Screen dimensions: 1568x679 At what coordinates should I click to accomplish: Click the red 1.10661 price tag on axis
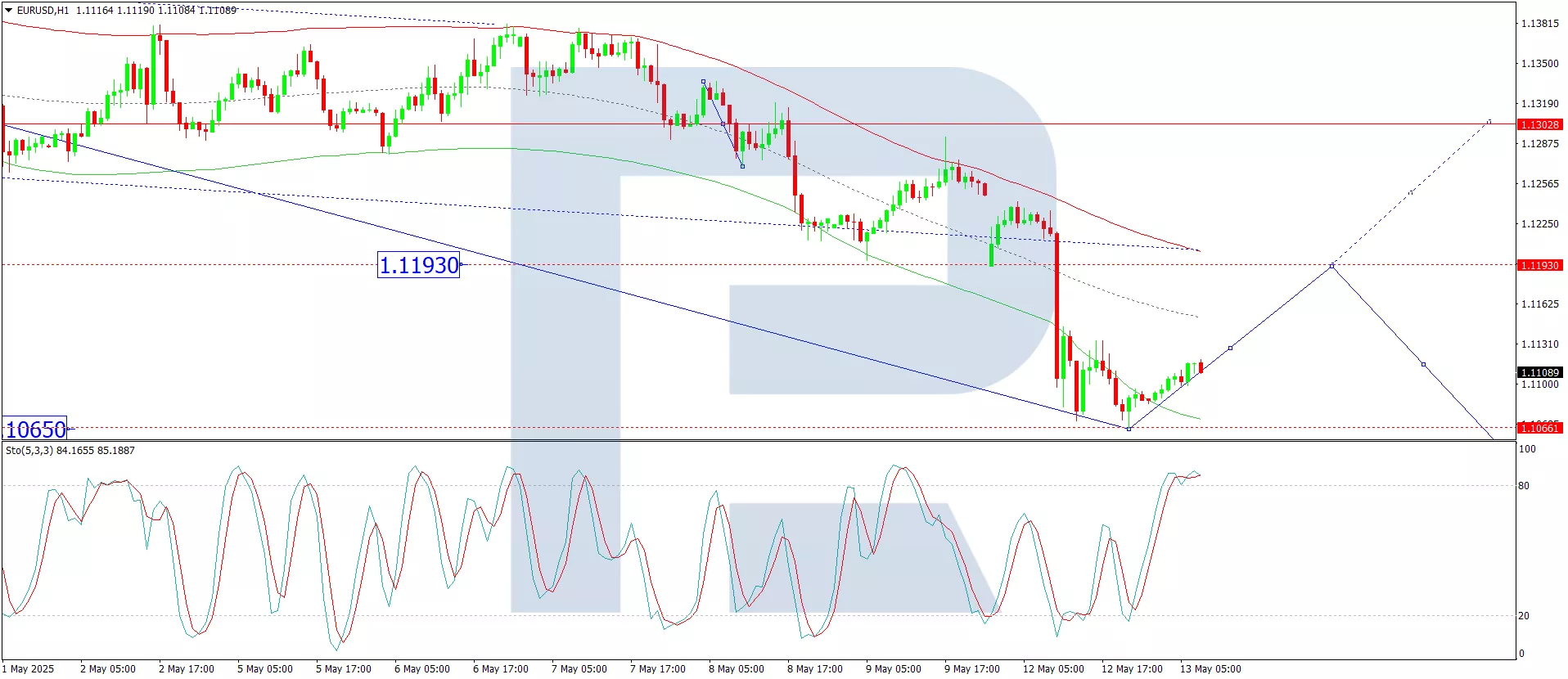coord(1539,428)
